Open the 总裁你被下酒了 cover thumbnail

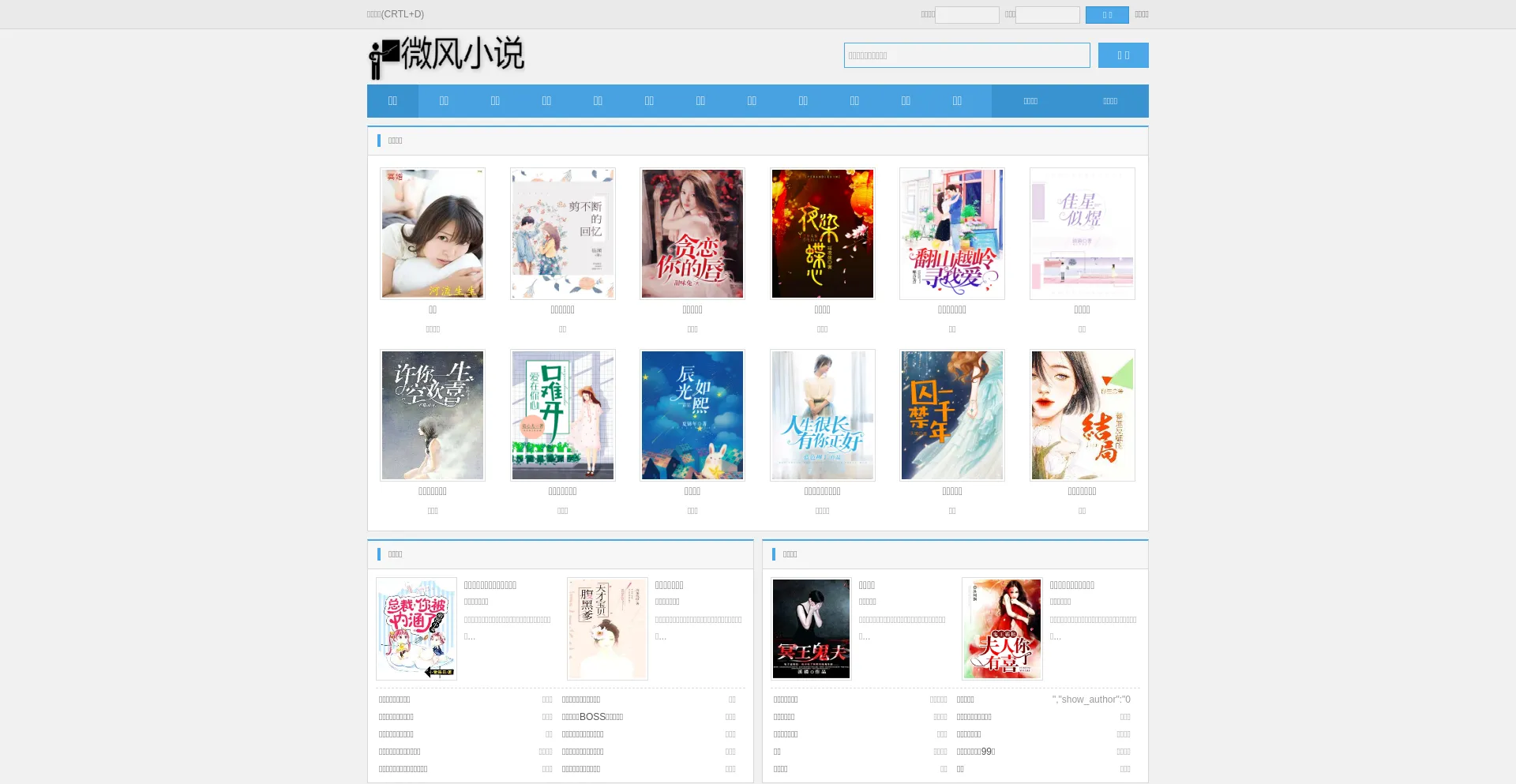click(x=416, y=628)
